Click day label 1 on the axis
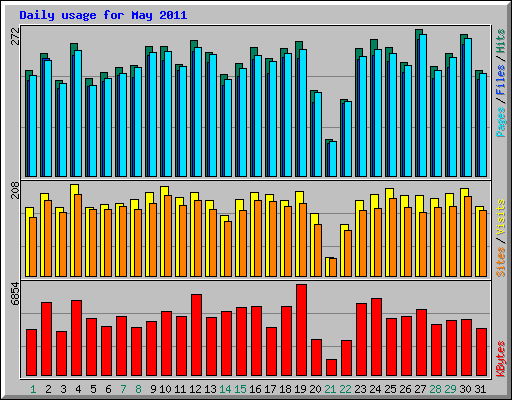 pos(33,389)
